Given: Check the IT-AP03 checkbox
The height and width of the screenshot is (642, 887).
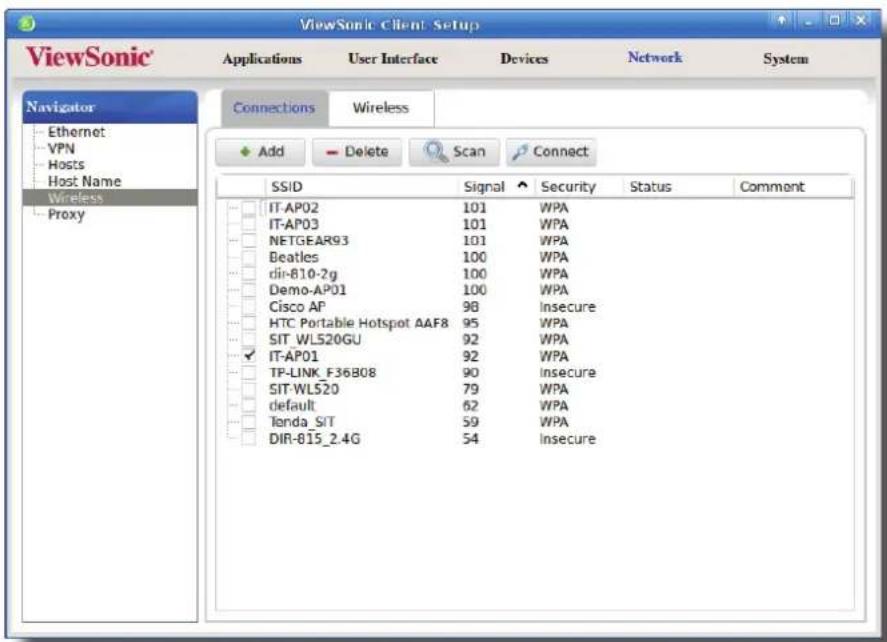Looking at the screenshot, I should pyautogui.click(x=249, y=225).
